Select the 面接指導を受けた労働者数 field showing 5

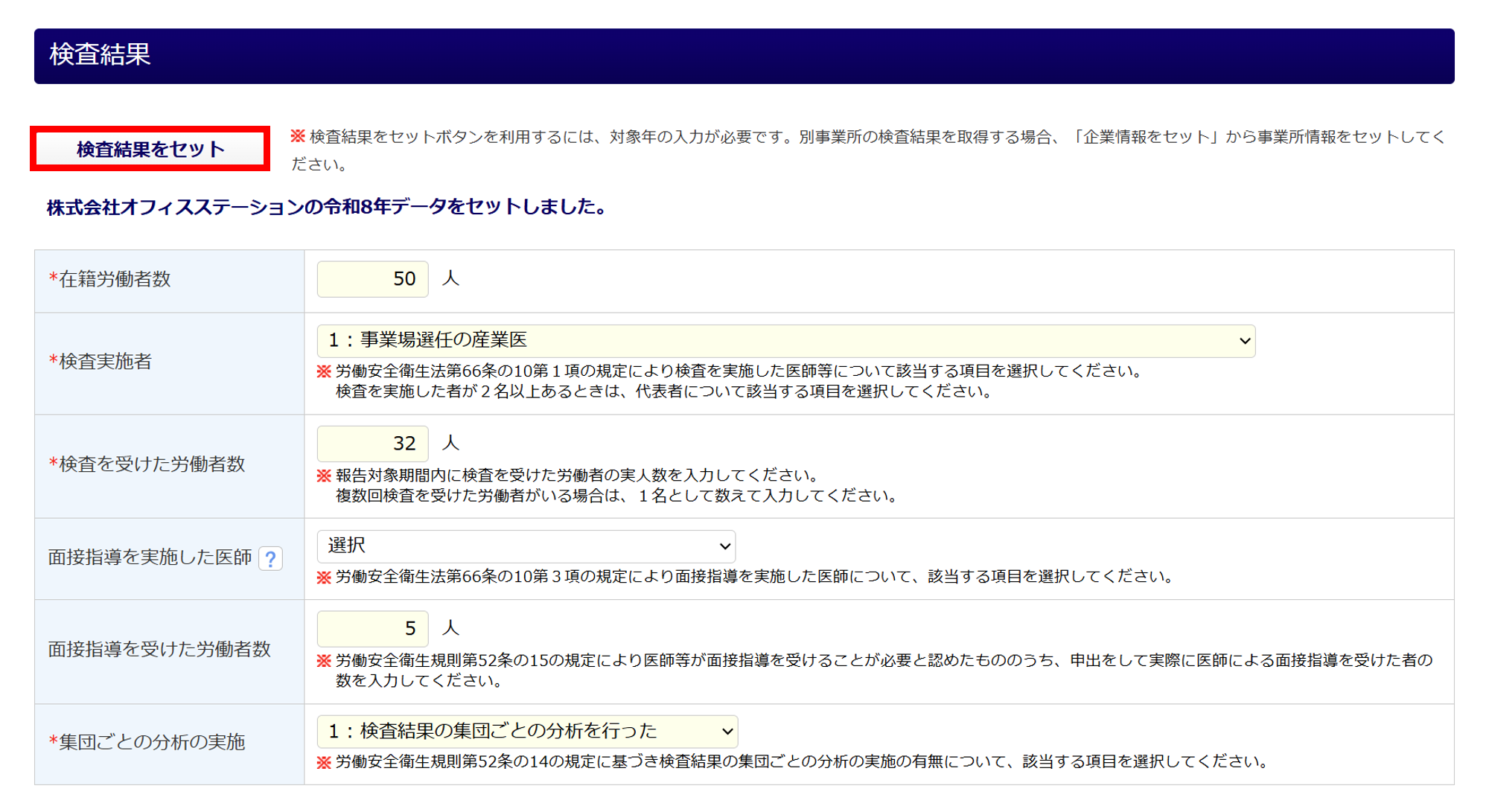(372, 629)
